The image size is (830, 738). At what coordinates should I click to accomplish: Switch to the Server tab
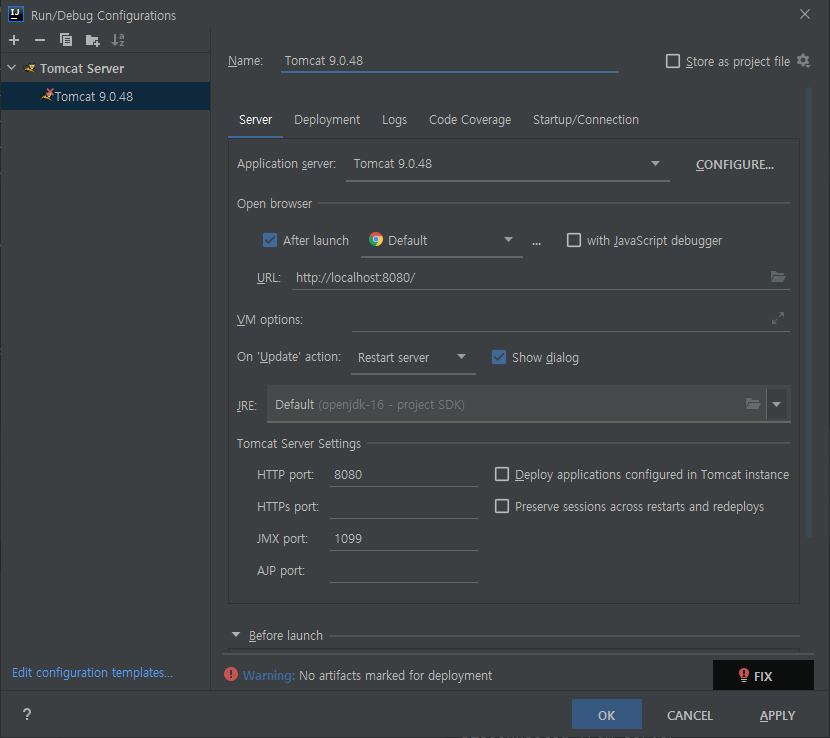[255, 120]
